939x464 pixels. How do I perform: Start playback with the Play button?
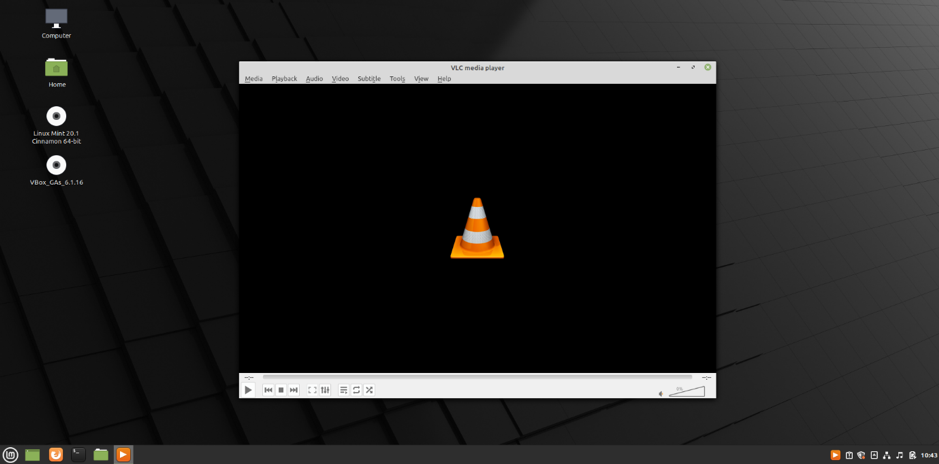[248, 390]
